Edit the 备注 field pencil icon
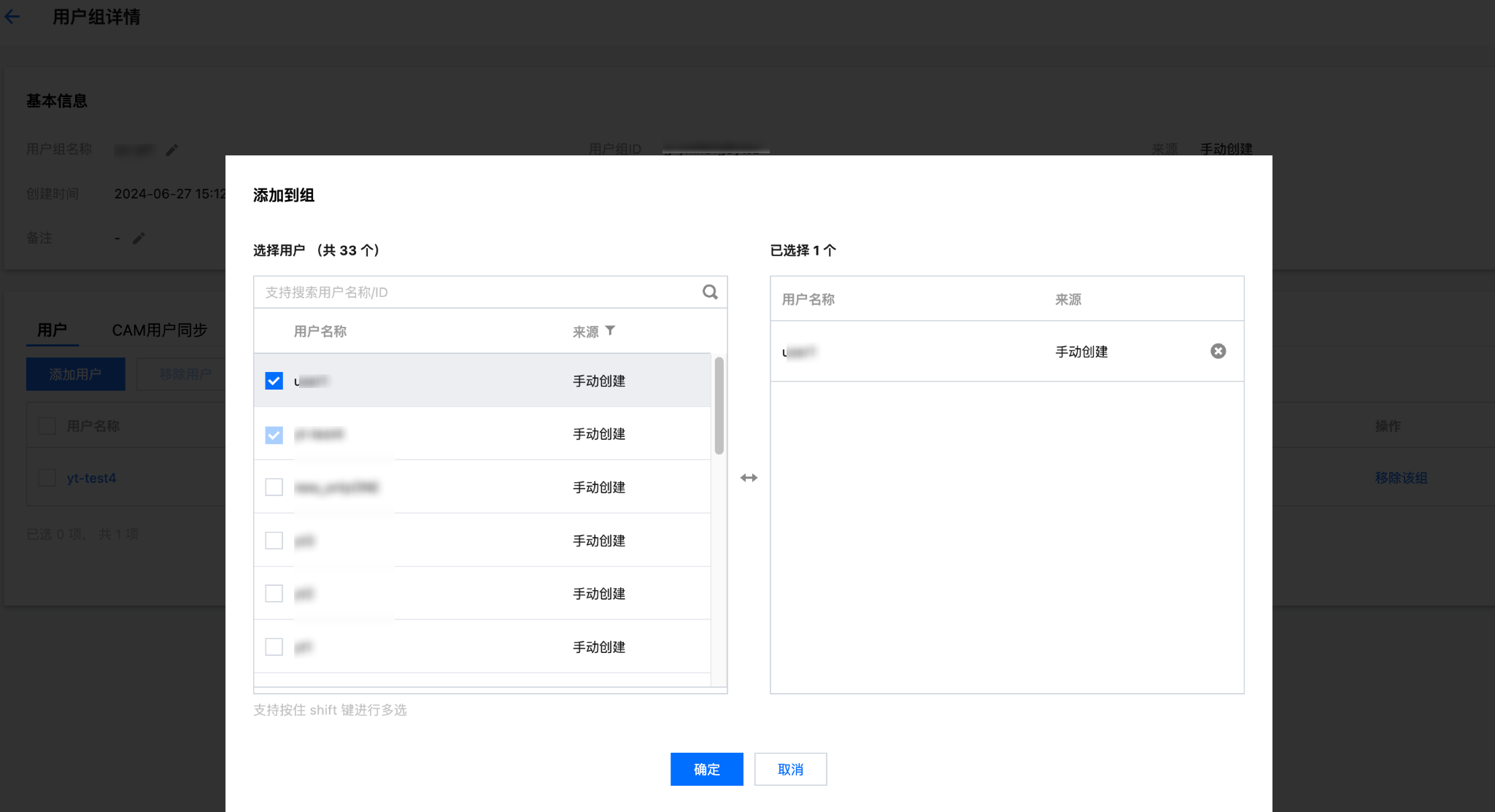Screen dimensions: 1495x812 (139, 239)
